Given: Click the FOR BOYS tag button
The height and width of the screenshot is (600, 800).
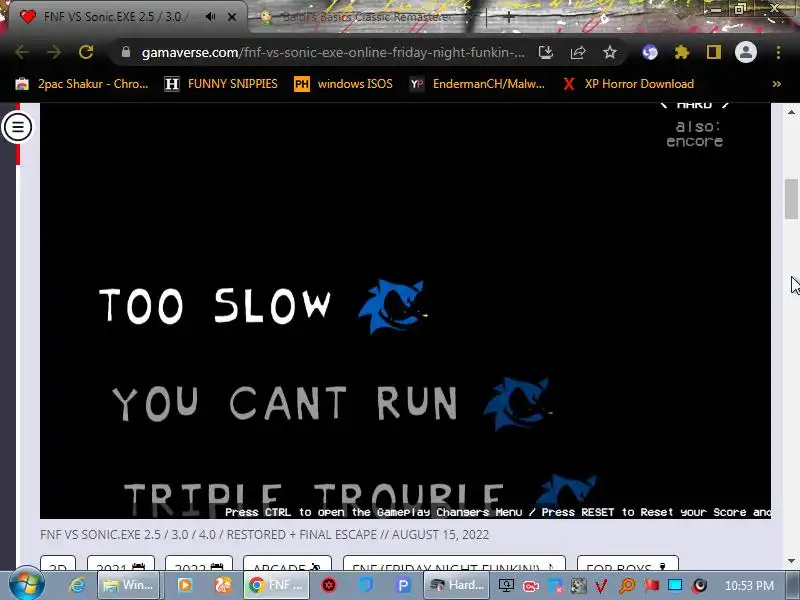Looking at the screenshot, I should point(628,563).
